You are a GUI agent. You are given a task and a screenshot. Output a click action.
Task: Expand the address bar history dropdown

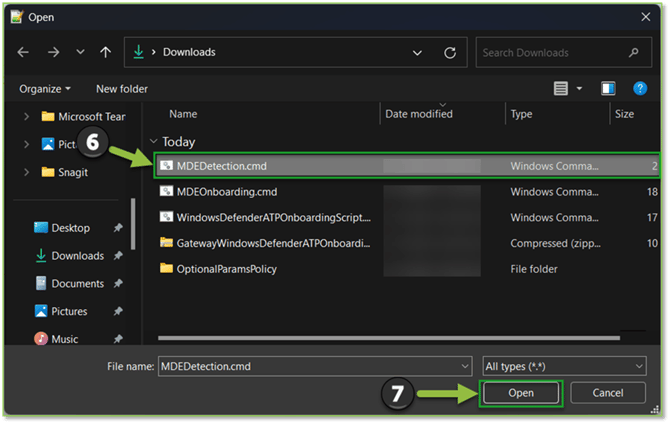coord(417,52)
